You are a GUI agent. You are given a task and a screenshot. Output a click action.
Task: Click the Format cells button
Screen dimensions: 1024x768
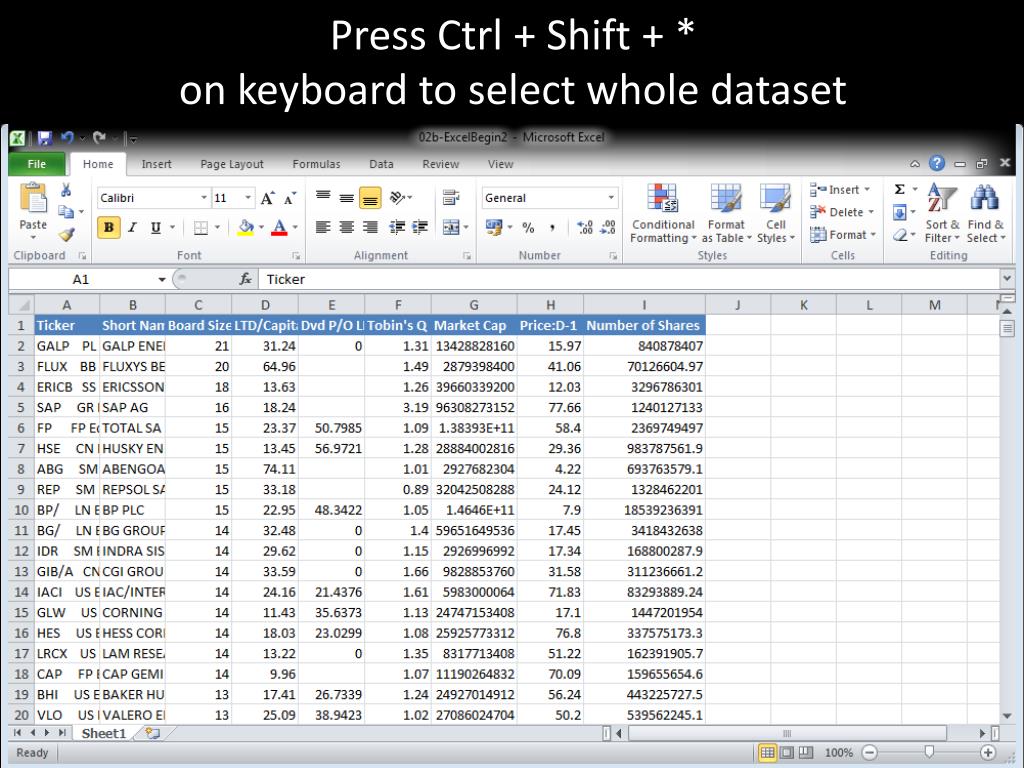(842, 234)
